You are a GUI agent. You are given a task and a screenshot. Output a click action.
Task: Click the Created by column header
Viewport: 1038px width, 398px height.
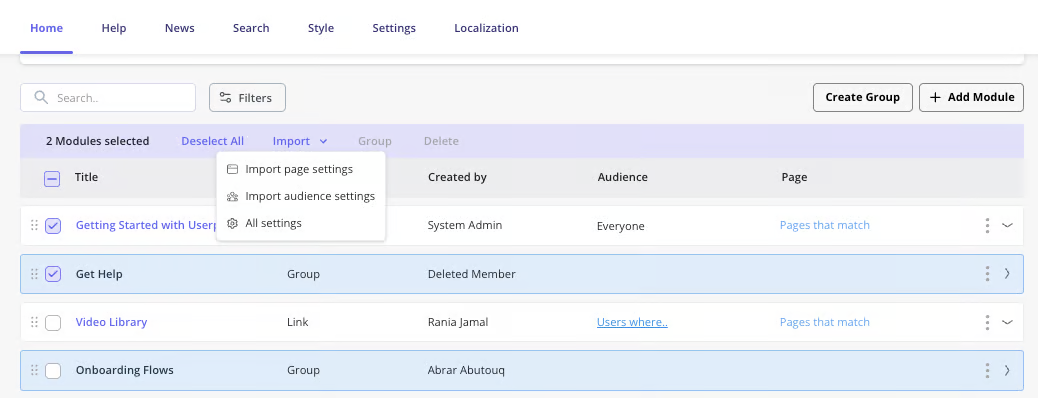(457, 177)
